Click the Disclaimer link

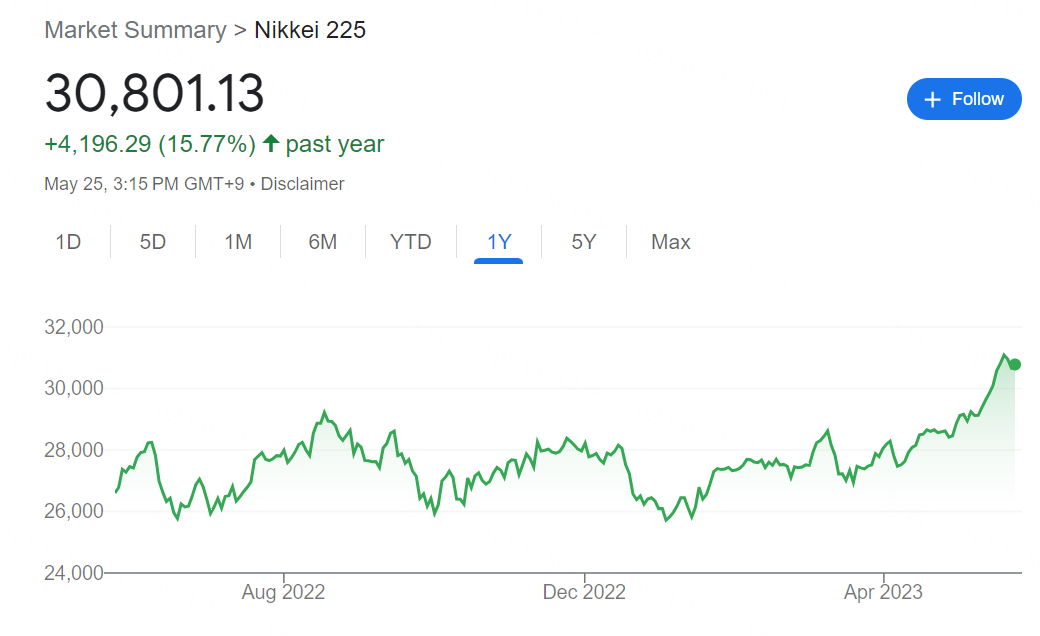pos(302,184)
